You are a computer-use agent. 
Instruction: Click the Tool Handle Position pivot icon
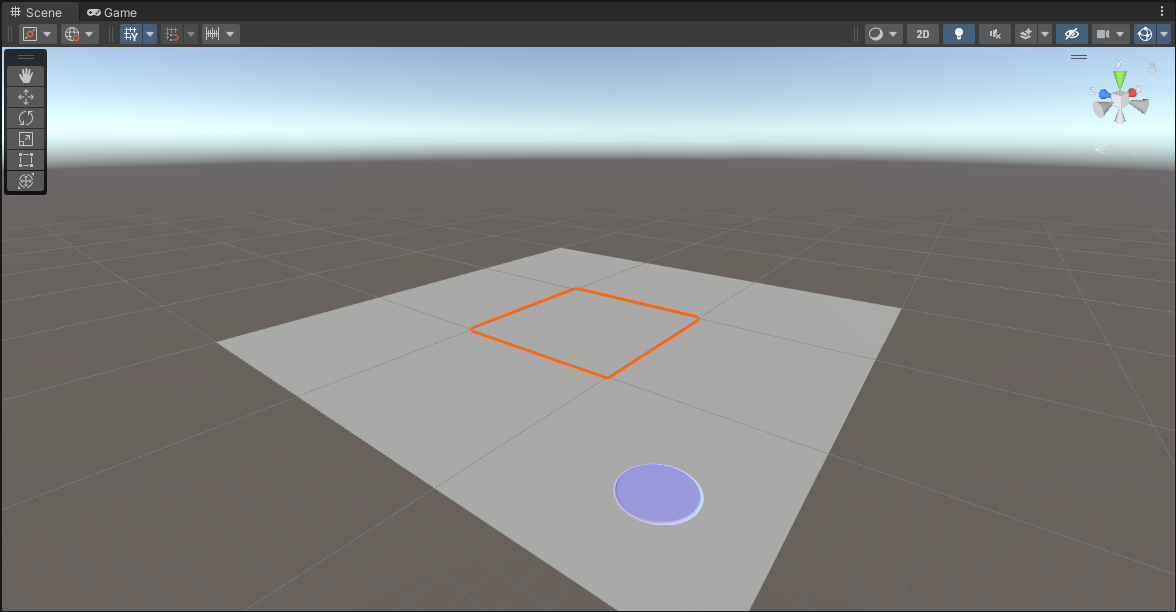pyautogui.click(x=30, y=34)
